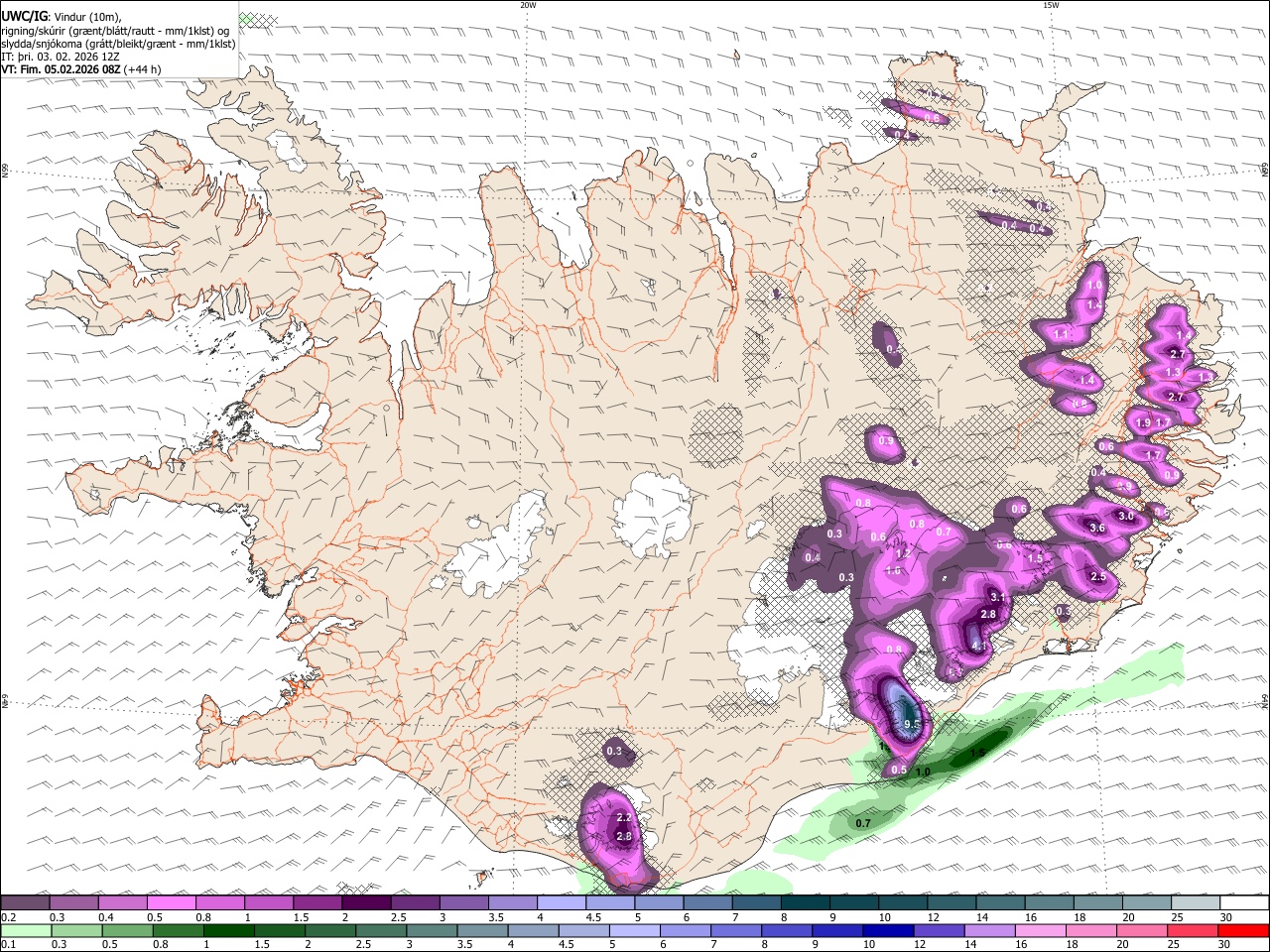1270x952 pixels.
Task: Click the dark purple swatch between 2 and 2.5
Action: tap(366, 903)
